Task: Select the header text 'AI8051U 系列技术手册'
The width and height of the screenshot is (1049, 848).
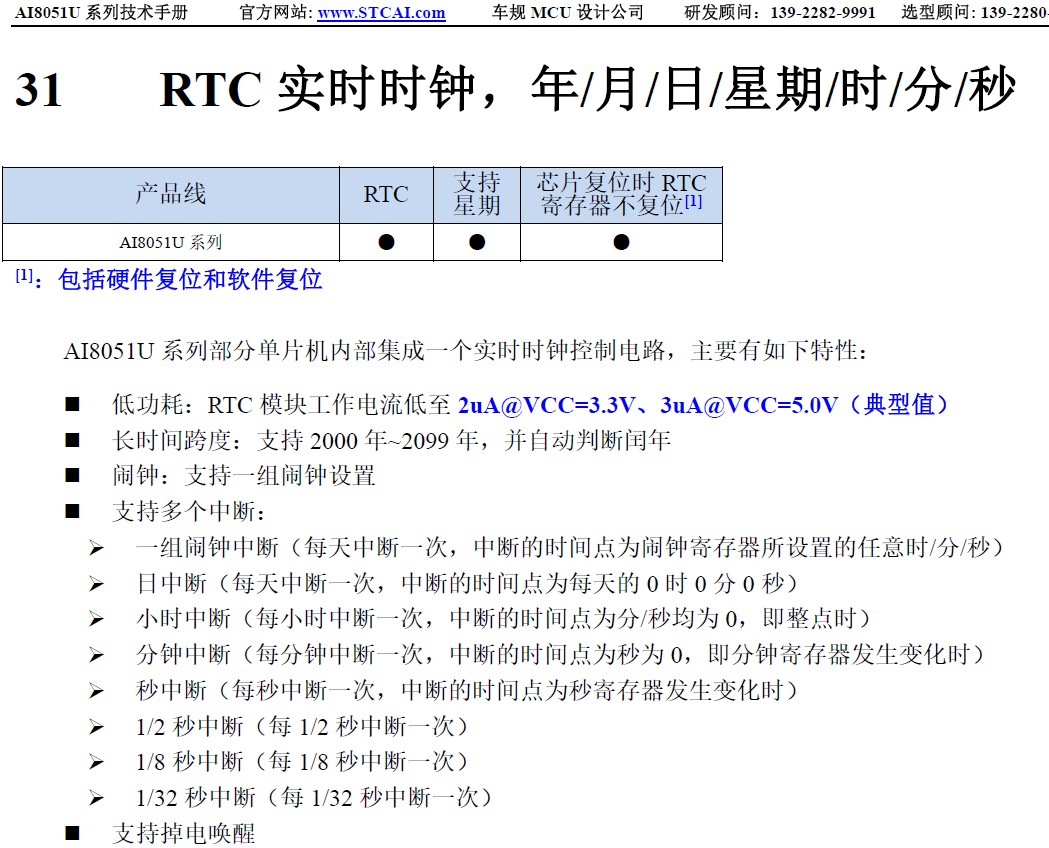Action: [101, 13]
